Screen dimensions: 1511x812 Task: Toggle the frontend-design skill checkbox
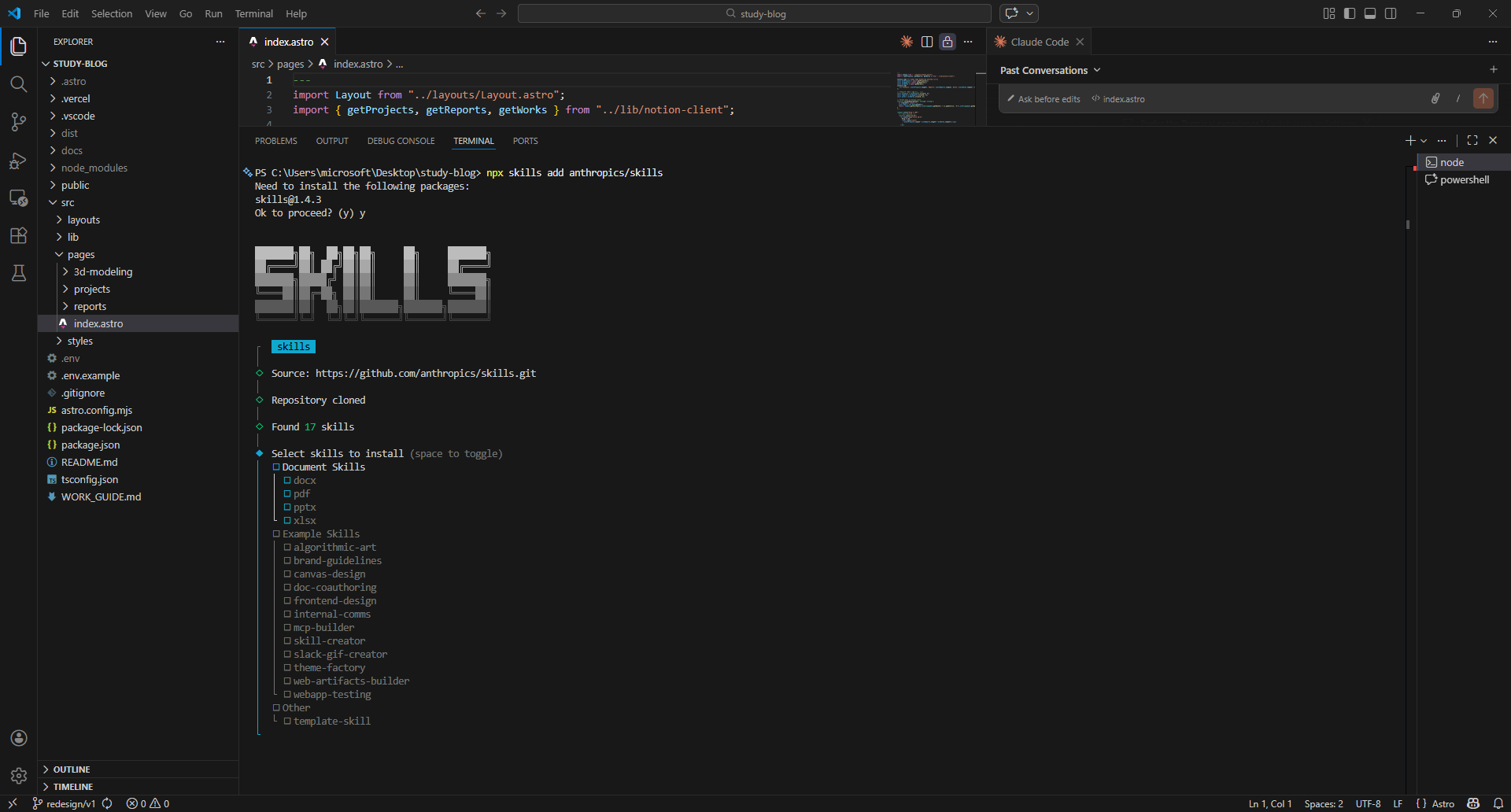point(287,601)
